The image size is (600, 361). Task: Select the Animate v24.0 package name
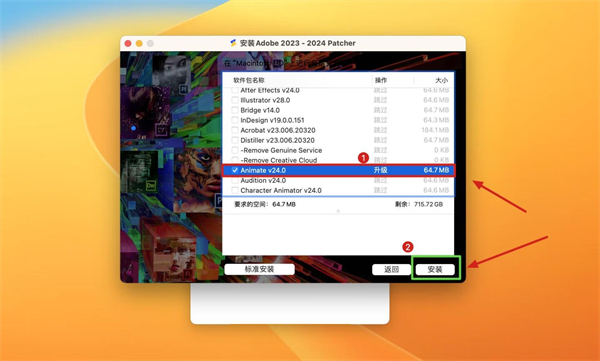coord(263,170)
